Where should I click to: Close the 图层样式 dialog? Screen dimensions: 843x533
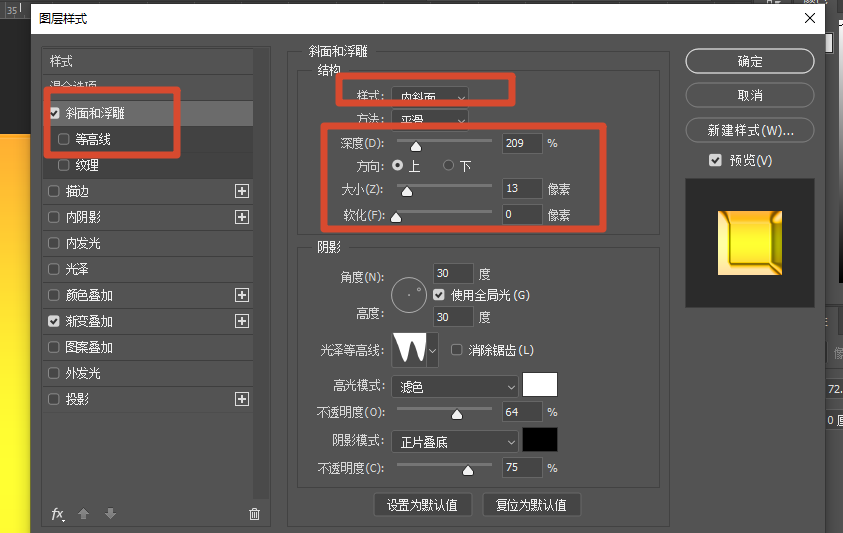(810, 18)
